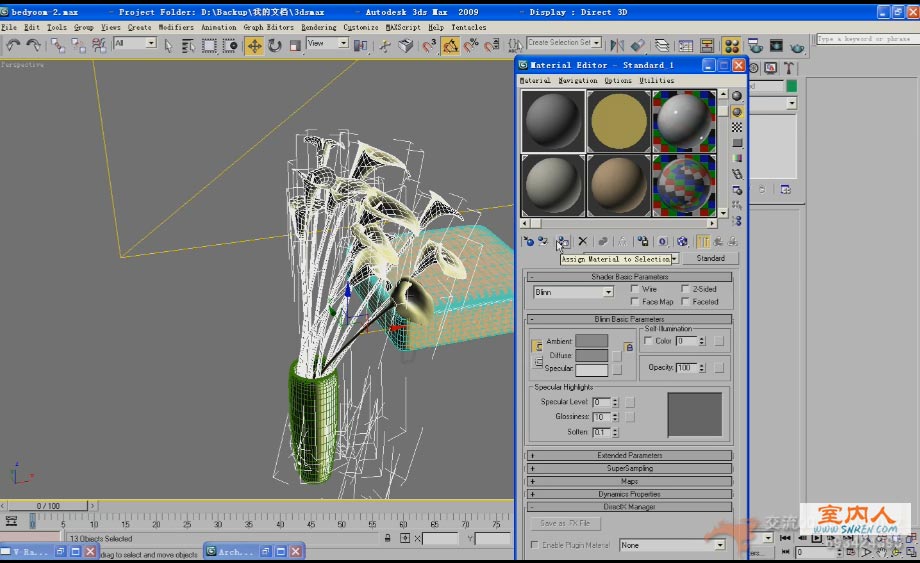Select the yellow flat material sample slot
Viewport: 920px width, 563px height.
click(618, 121)
